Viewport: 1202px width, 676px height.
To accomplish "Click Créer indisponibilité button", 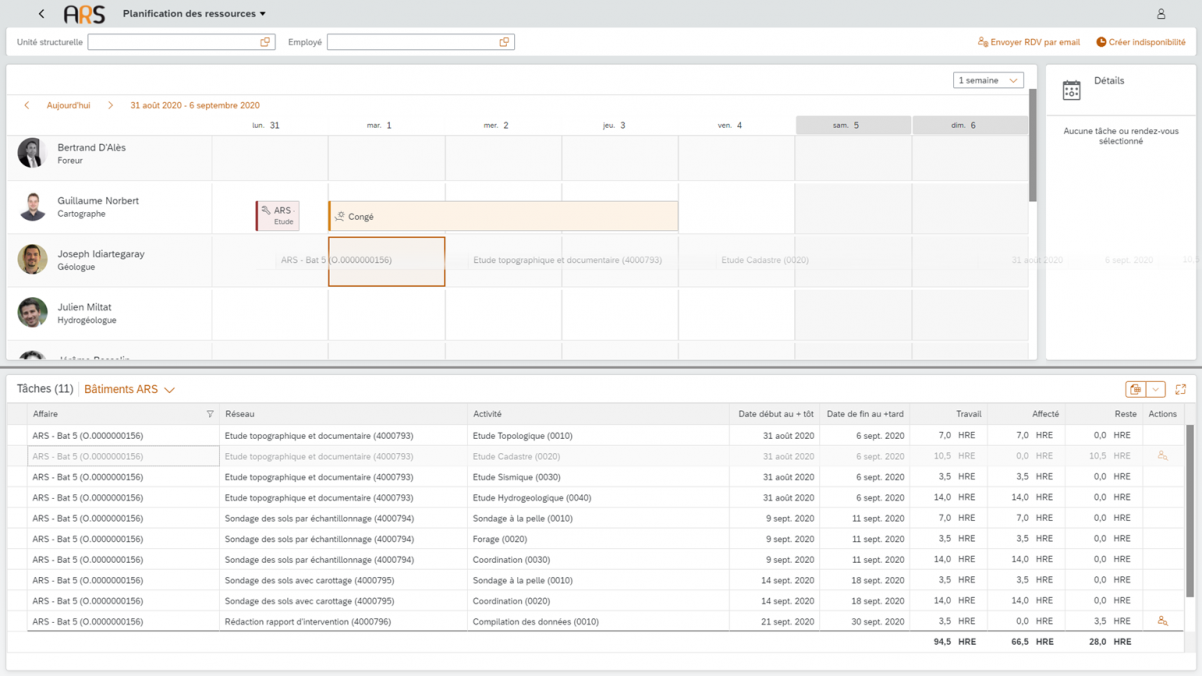I will click(1141, 42).
